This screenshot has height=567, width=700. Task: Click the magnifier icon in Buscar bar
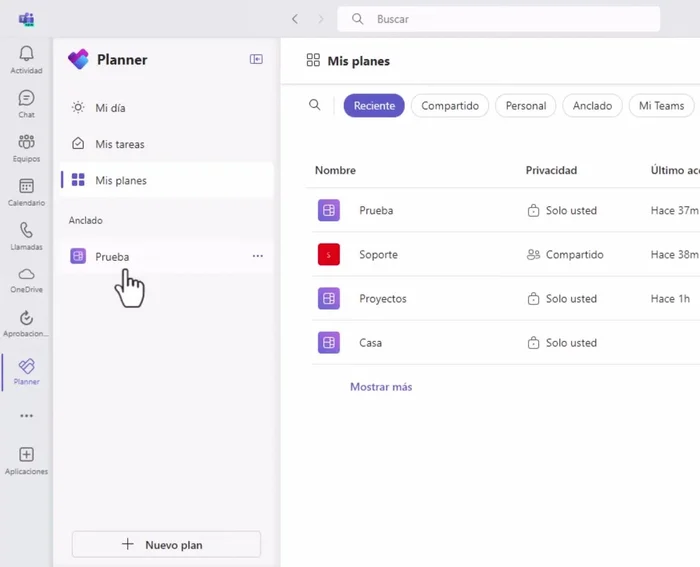(x=357, y=19)
